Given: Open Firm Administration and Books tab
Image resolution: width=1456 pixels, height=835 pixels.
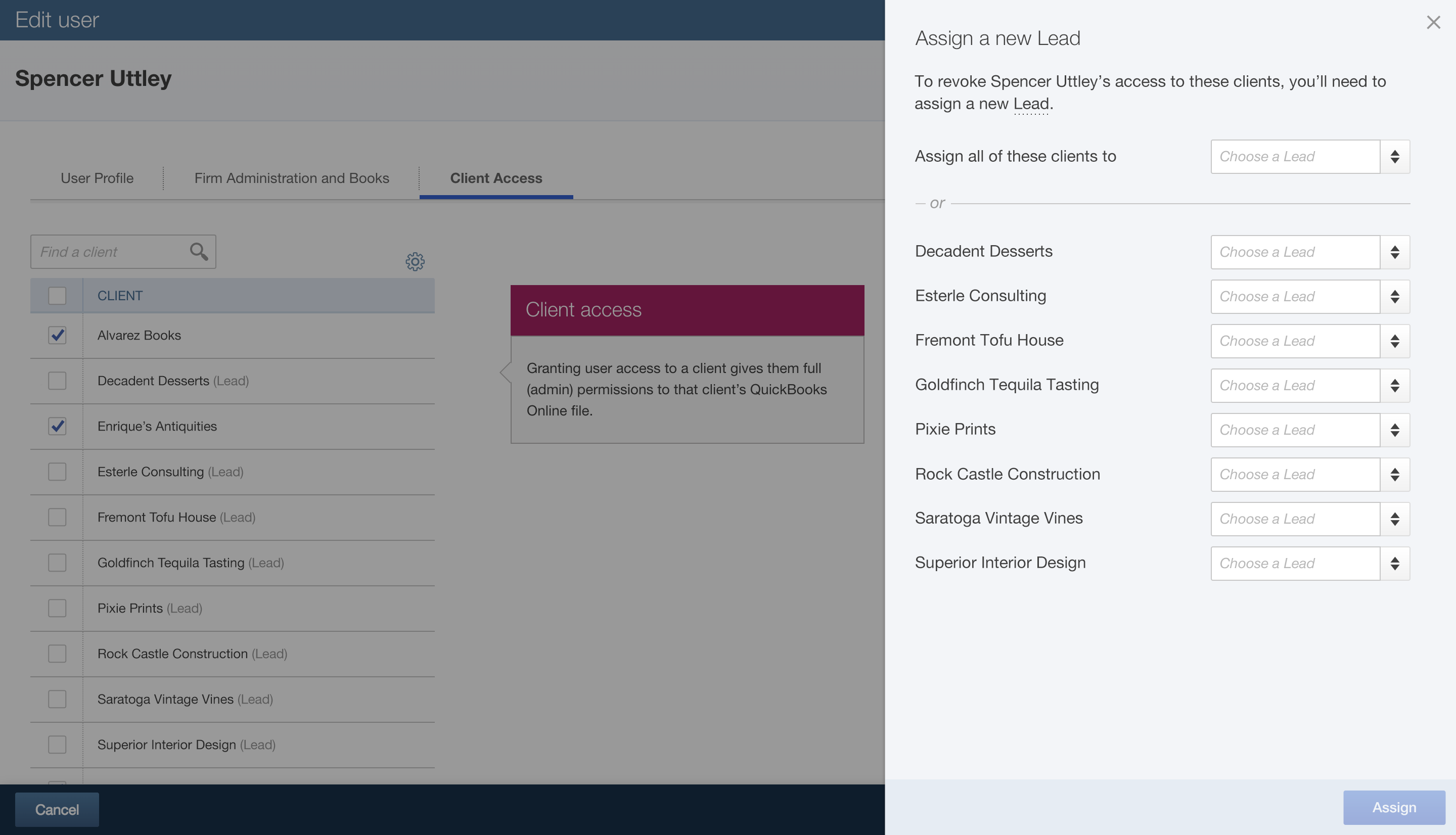Looking at the screenshot, I should (x=291, y=178).
